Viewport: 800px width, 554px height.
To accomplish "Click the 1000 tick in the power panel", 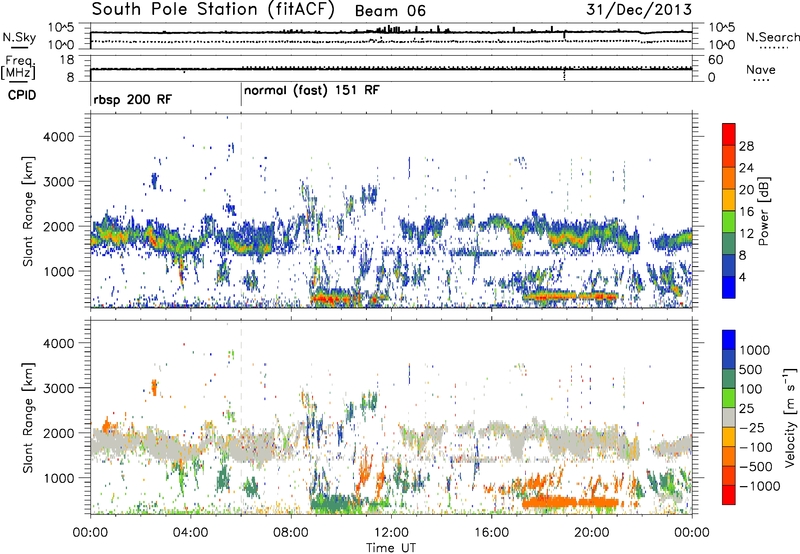I will click(x=59, y=271).
